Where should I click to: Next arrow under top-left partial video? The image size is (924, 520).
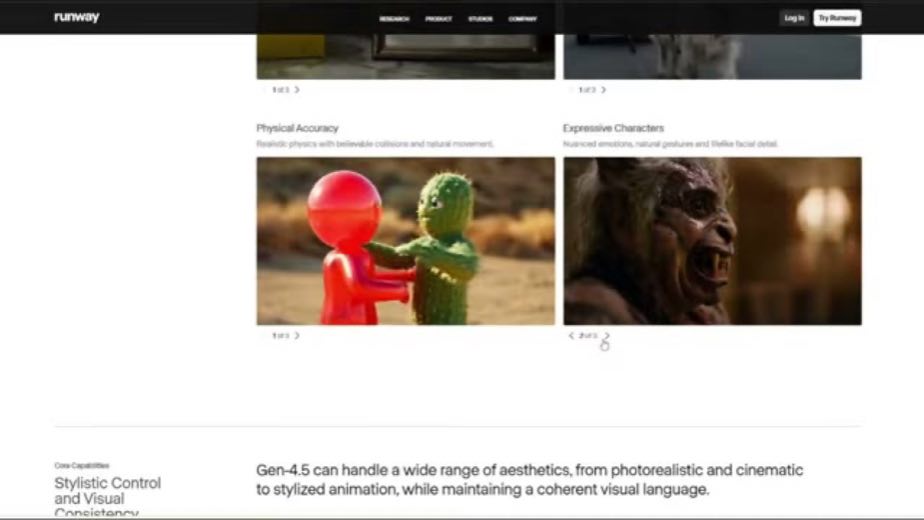297,90
